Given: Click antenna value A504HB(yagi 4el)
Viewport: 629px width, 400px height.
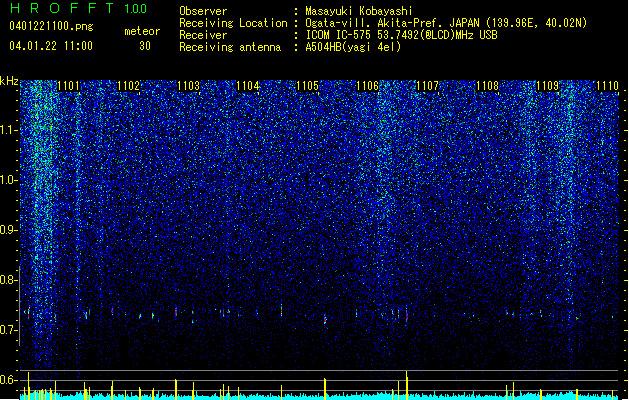Looking at the screenshot, I should point(353,47).
